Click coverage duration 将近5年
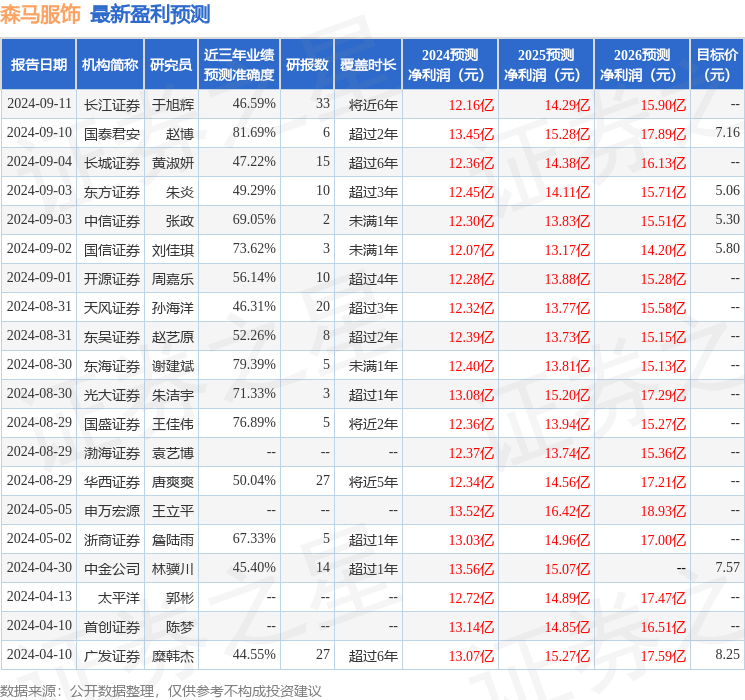The width and height of the screenshot is (745, 700). pos(373,482)
